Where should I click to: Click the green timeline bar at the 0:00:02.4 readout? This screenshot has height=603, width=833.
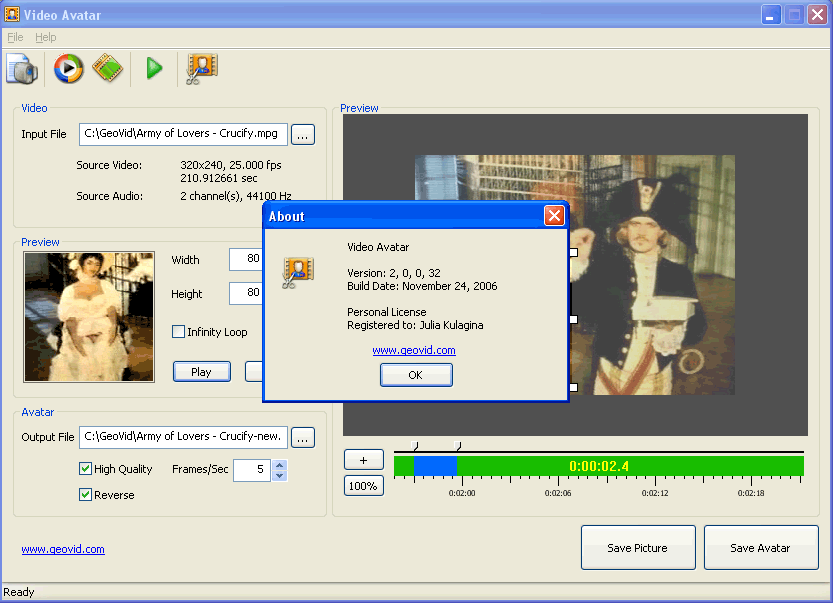point(599,466)
